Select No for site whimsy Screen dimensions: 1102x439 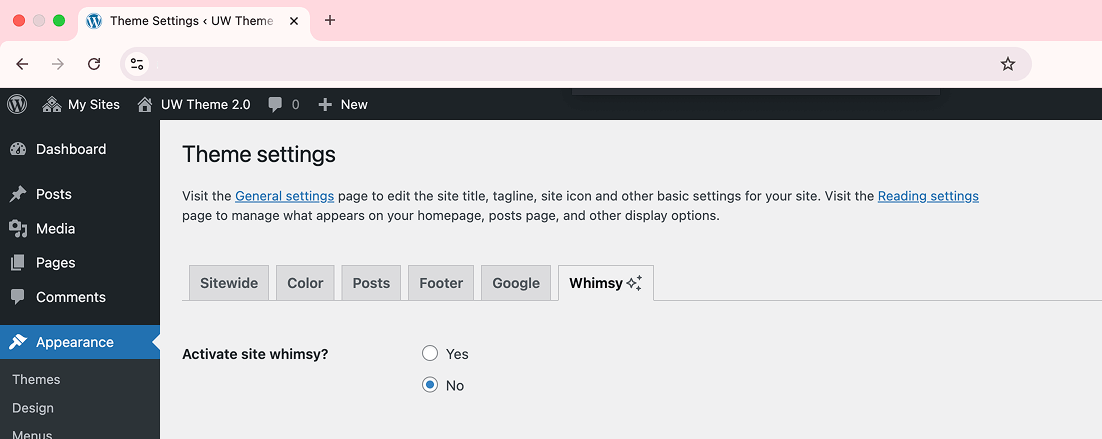click(x=430, y=385)
